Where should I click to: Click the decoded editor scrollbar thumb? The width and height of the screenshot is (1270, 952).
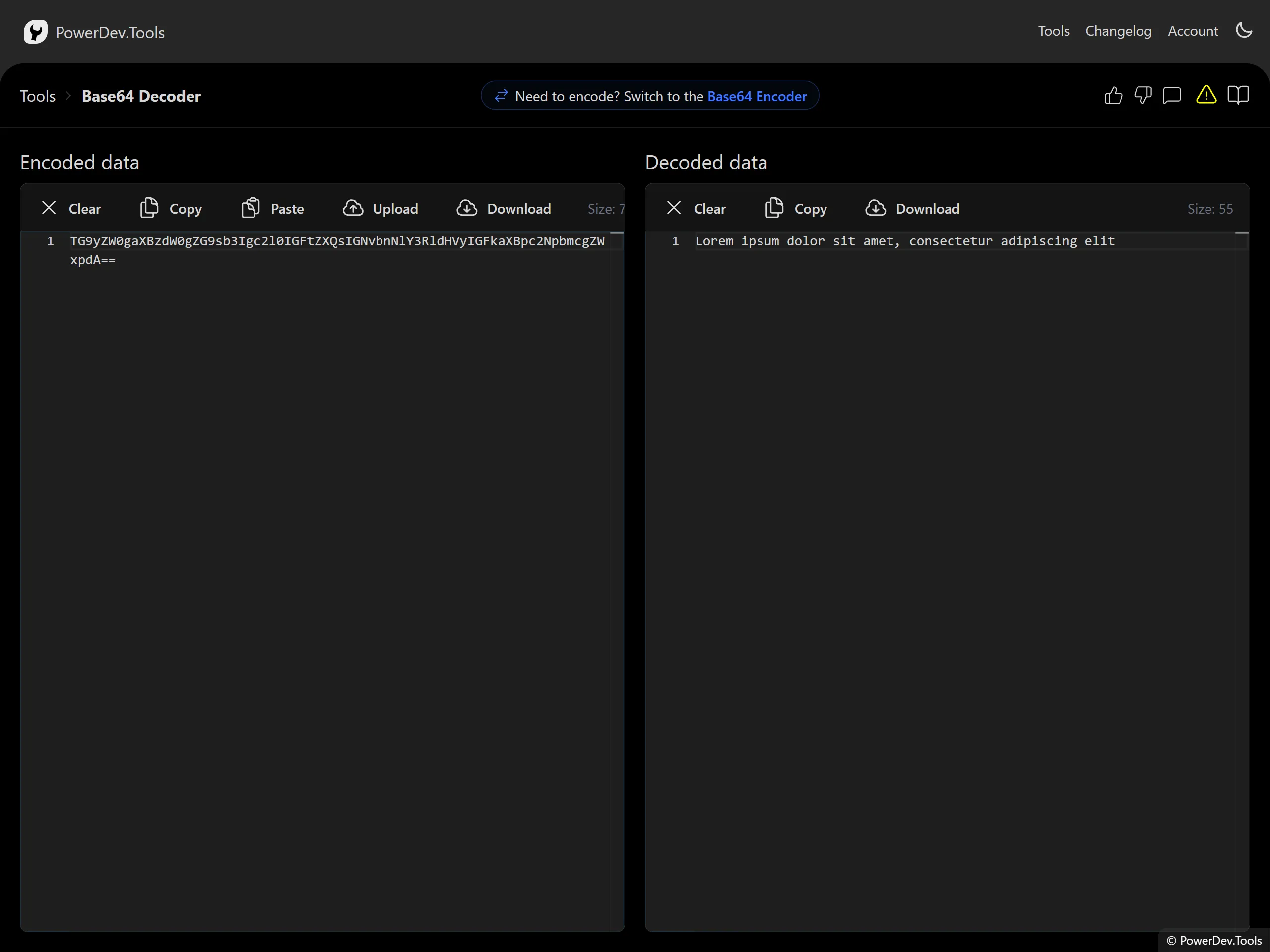1242,233
